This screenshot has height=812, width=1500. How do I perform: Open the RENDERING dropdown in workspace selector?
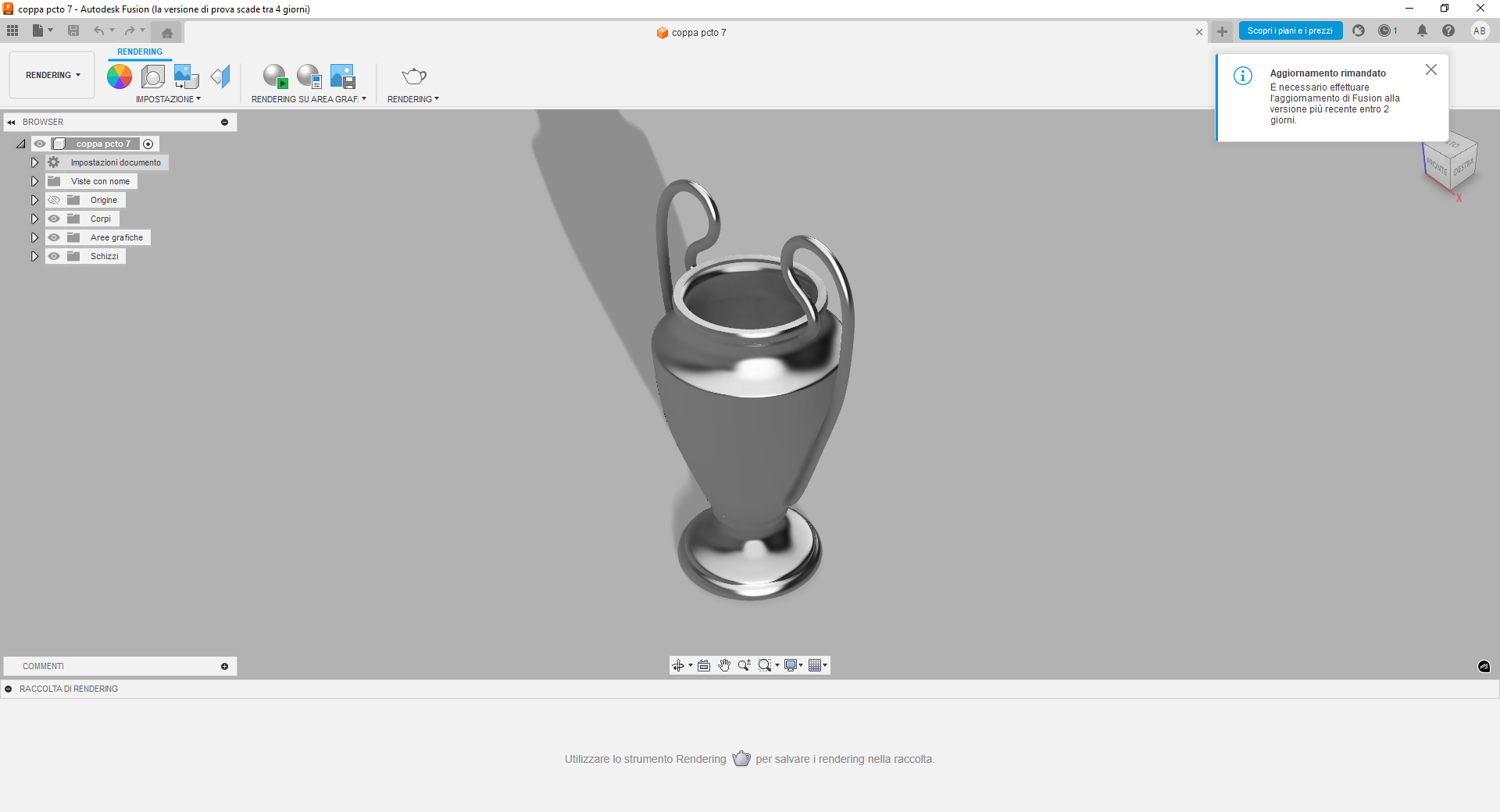pos(51,75)
